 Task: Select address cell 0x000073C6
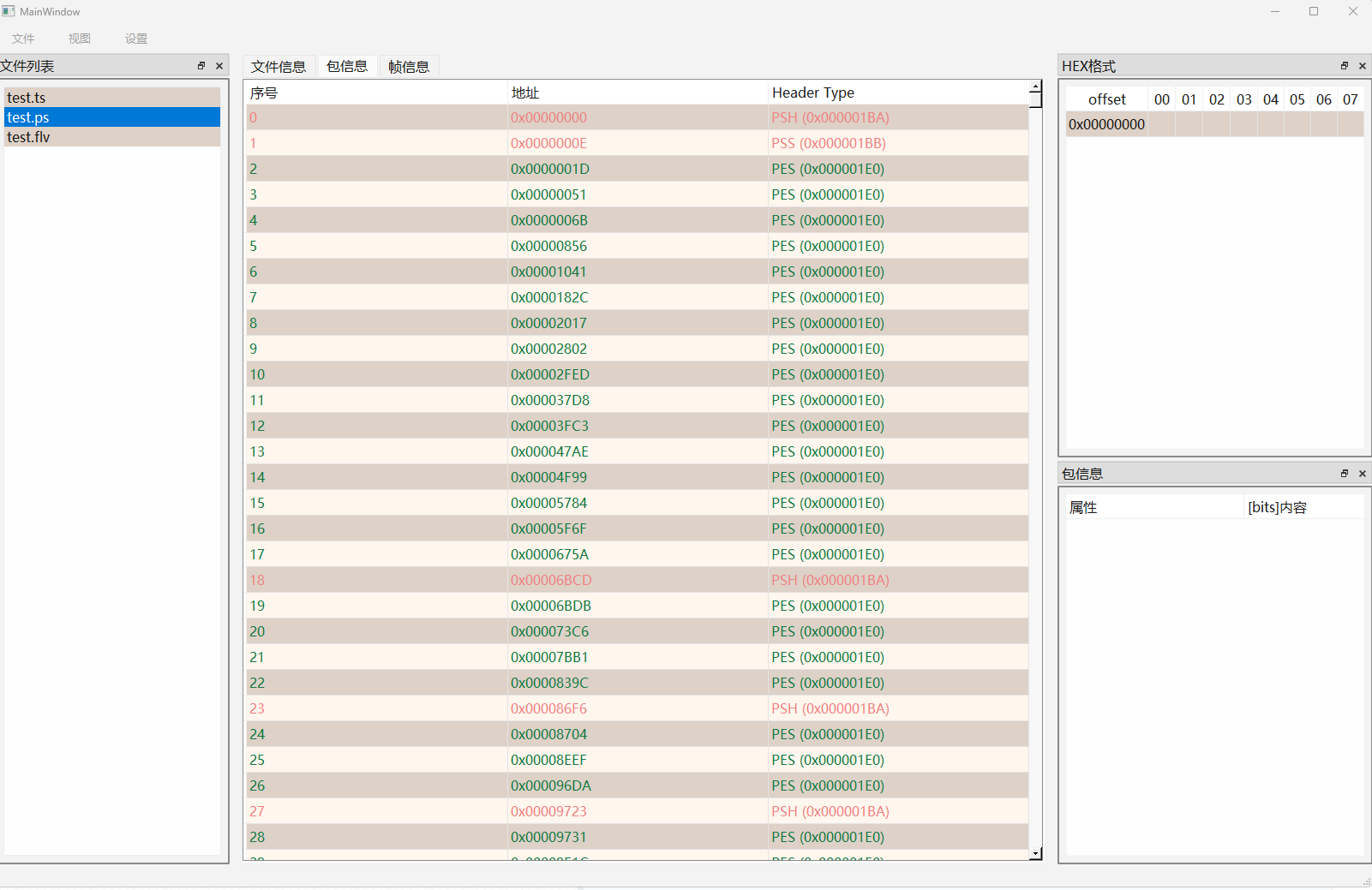pos(638,631)
